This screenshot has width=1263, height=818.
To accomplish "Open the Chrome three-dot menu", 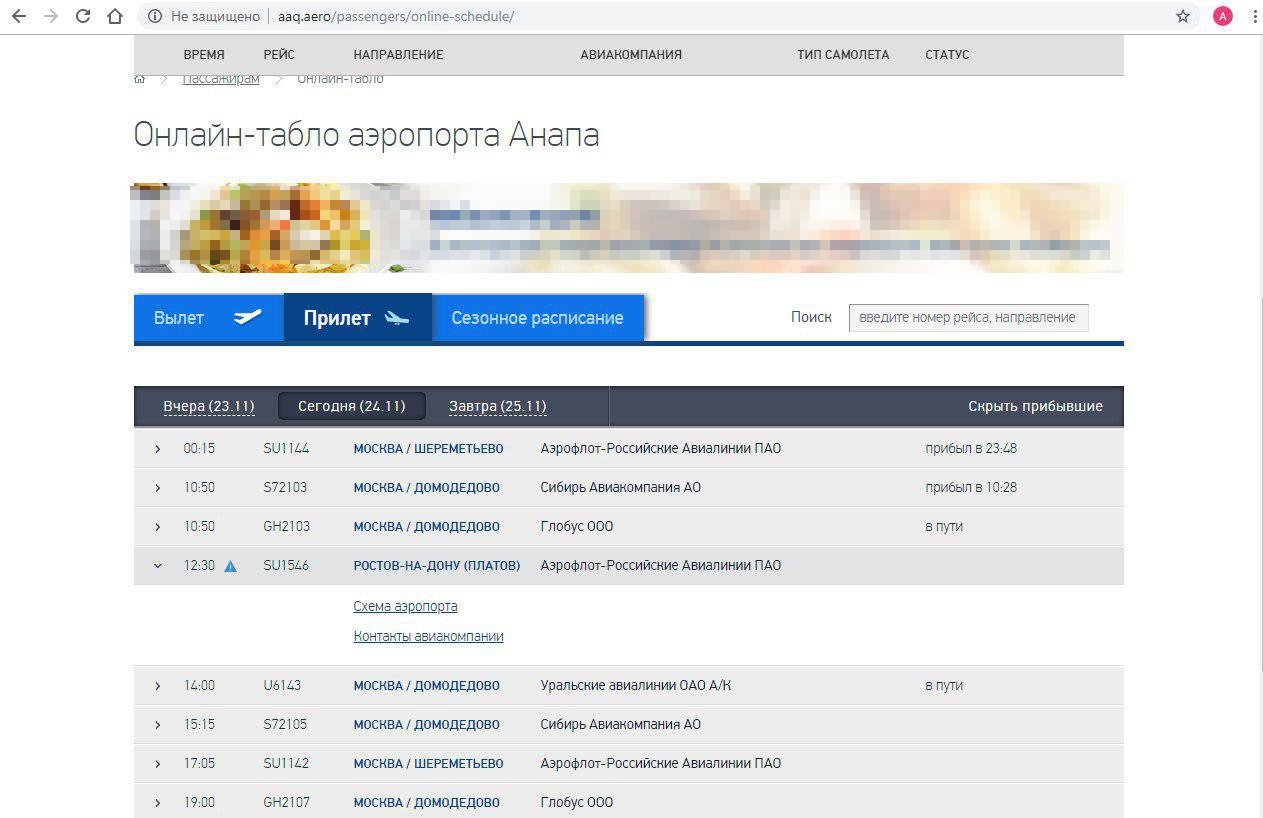I will [1254, 16].
